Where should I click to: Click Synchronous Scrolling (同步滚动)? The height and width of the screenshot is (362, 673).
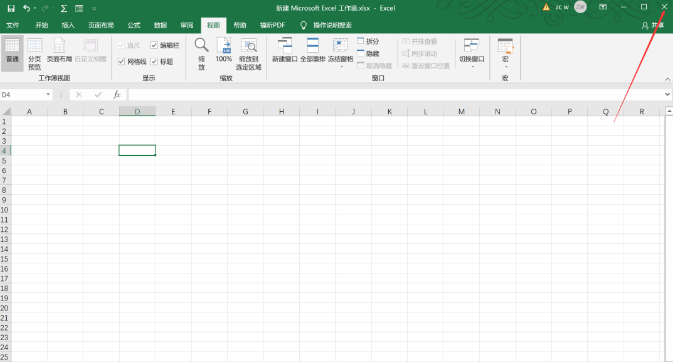tap(419, 54)
